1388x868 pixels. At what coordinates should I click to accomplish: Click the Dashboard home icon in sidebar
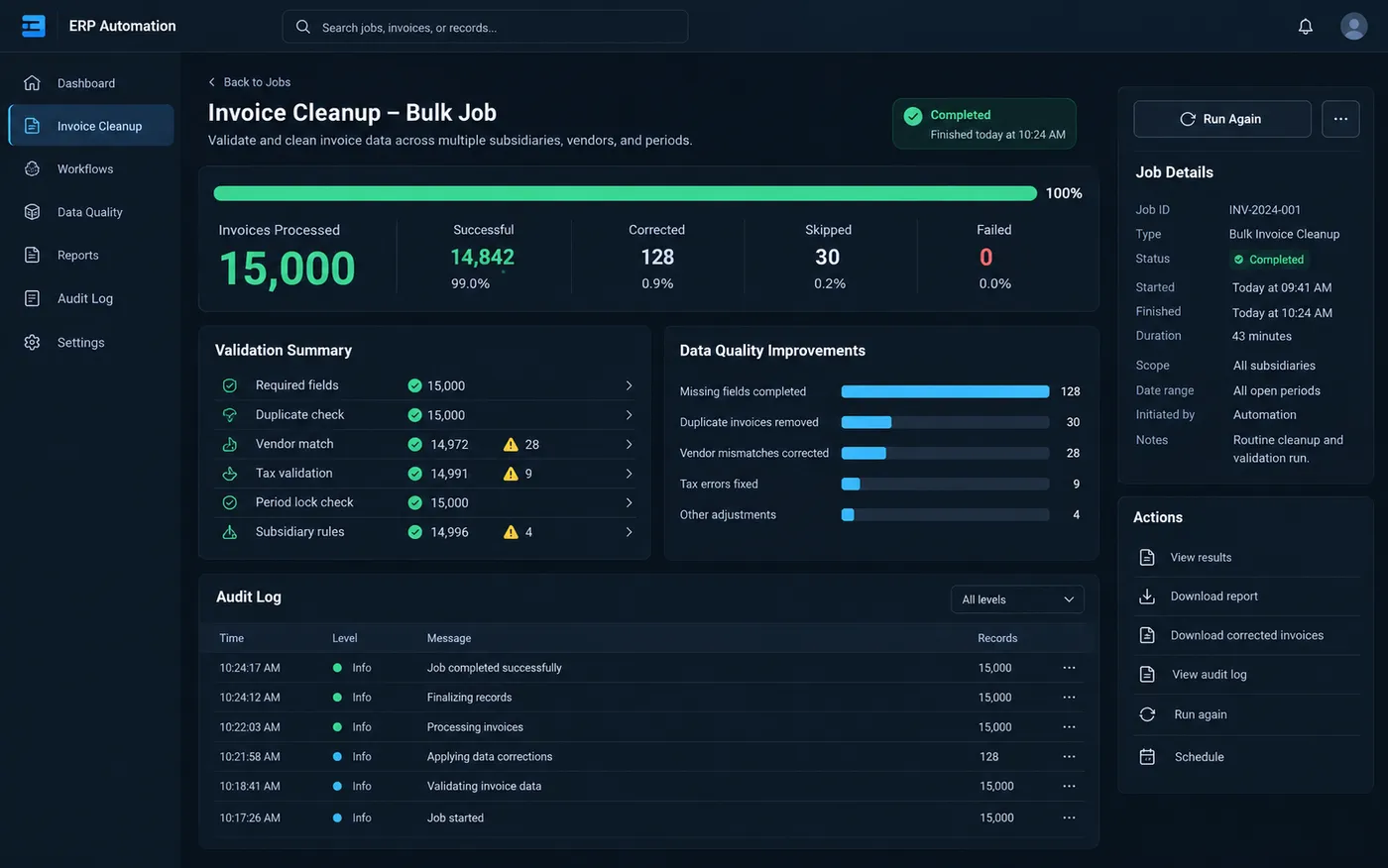click(x=32, y=83)
